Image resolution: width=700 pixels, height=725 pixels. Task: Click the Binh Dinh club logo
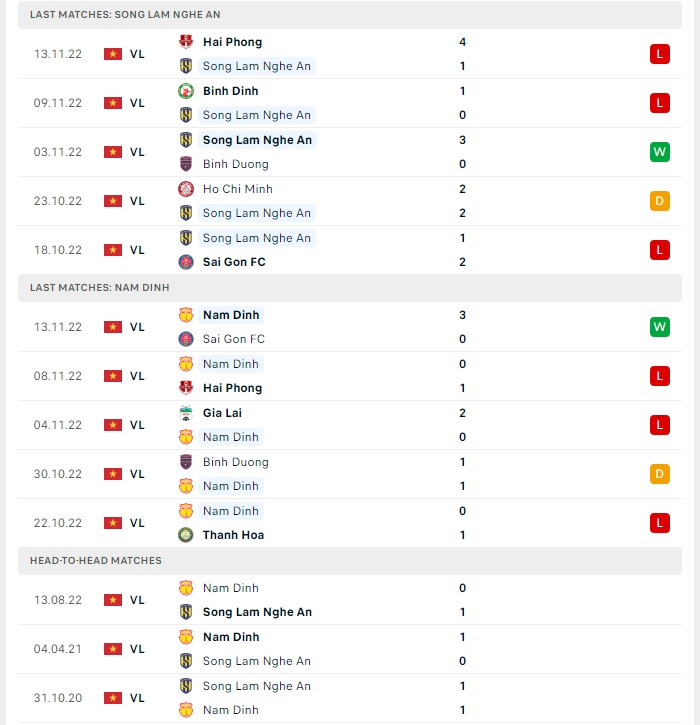(186, 91)
